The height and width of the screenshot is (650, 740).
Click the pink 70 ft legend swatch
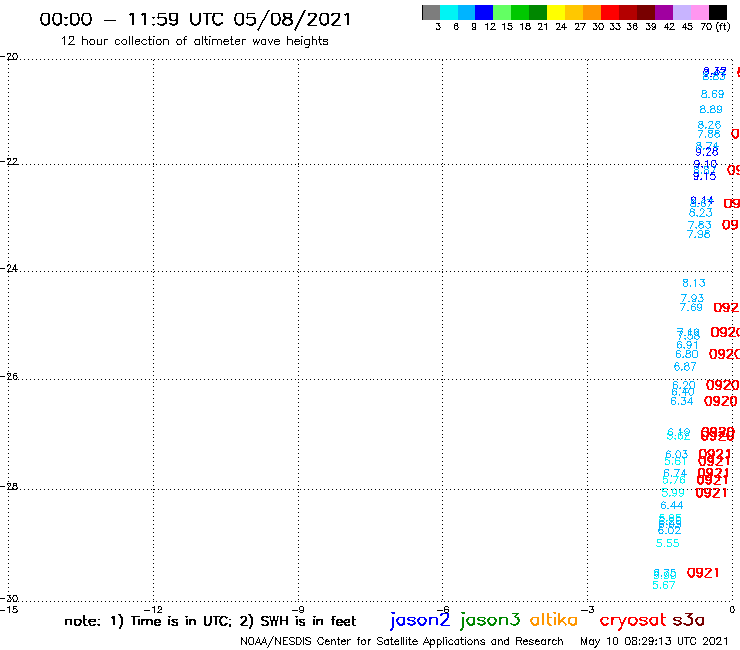point(699,12)
